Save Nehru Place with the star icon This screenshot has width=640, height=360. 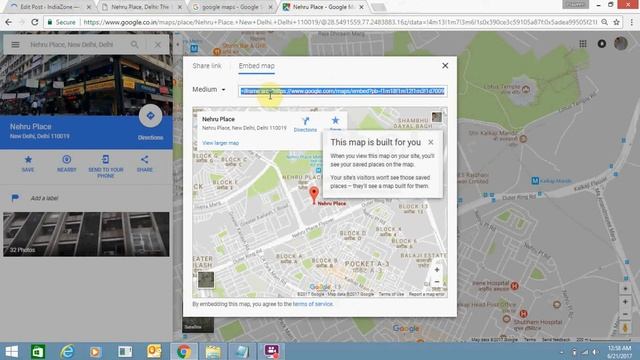click(28, 163)
